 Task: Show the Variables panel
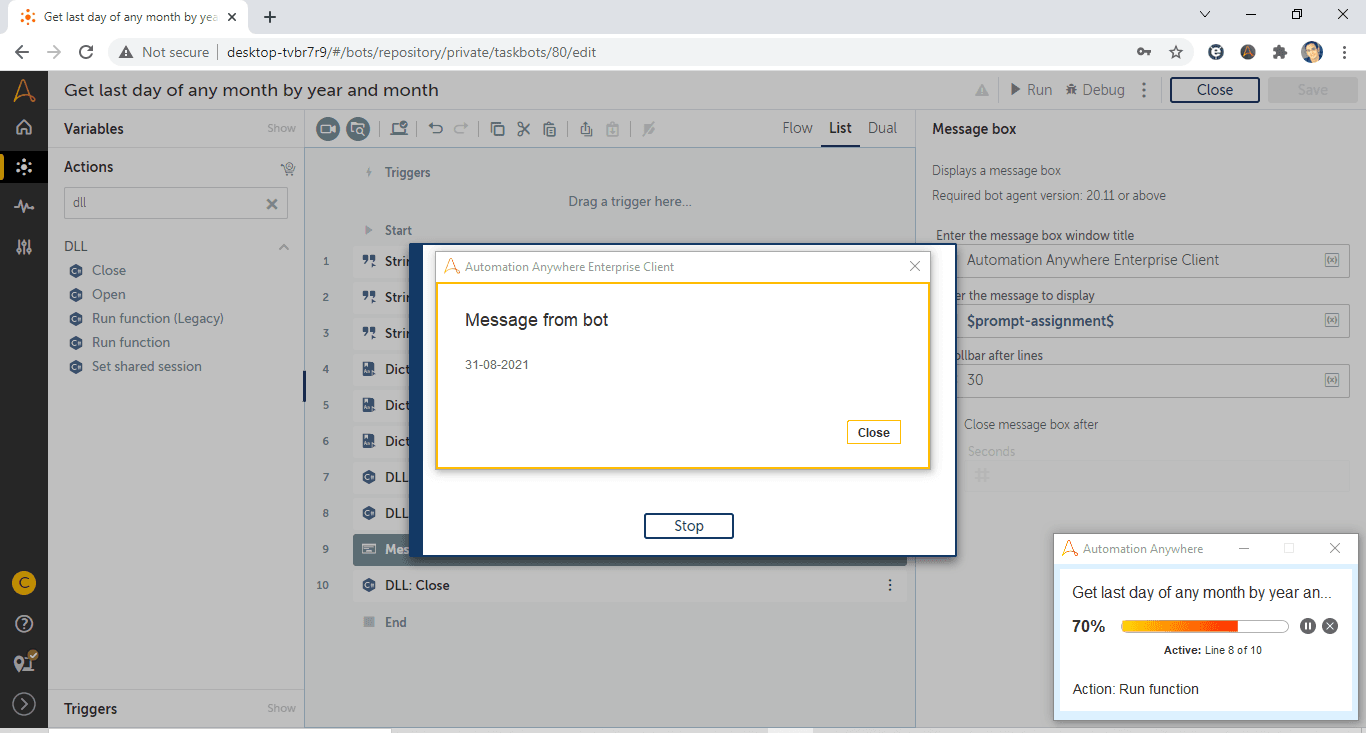[281, 128]
